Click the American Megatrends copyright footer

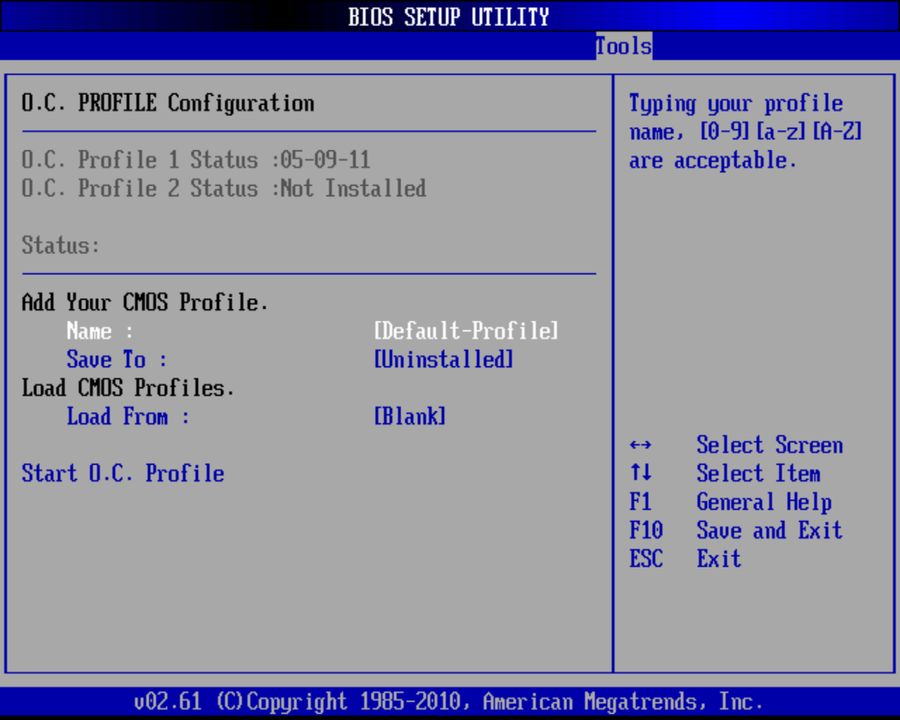[449, 701]
